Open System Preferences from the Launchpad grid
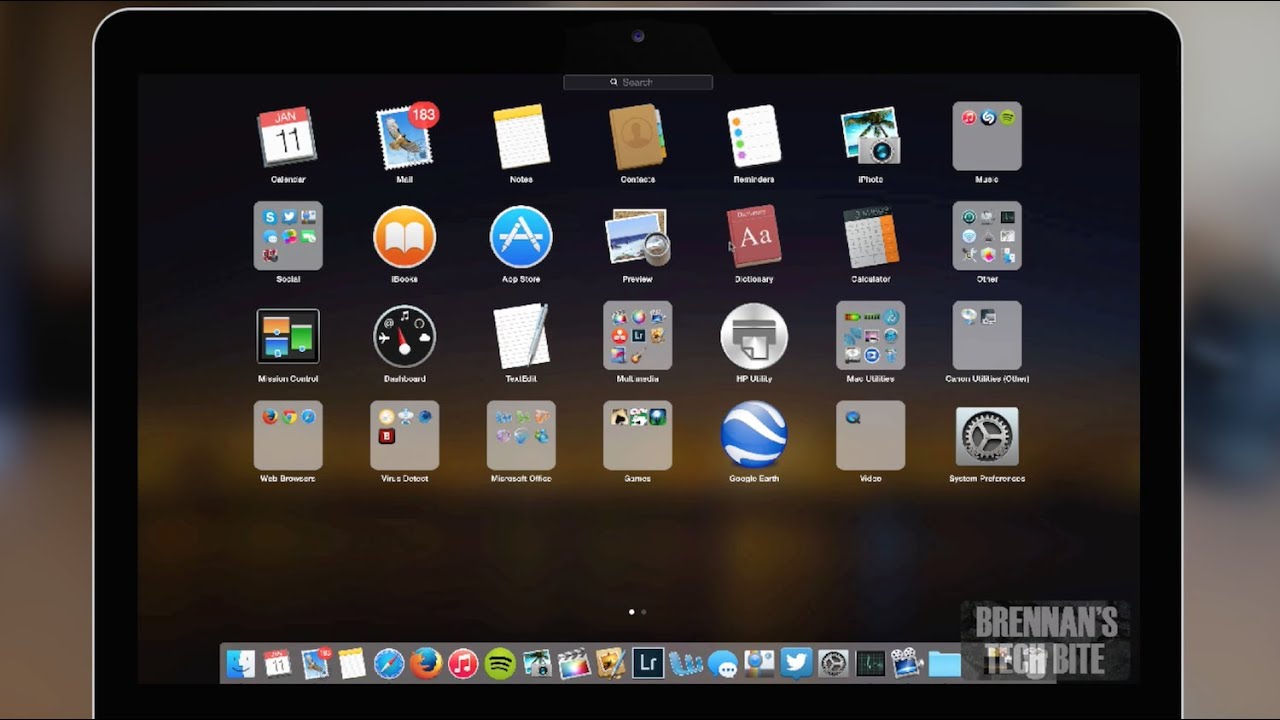1280x720 pixels. [x=987, y=436]
